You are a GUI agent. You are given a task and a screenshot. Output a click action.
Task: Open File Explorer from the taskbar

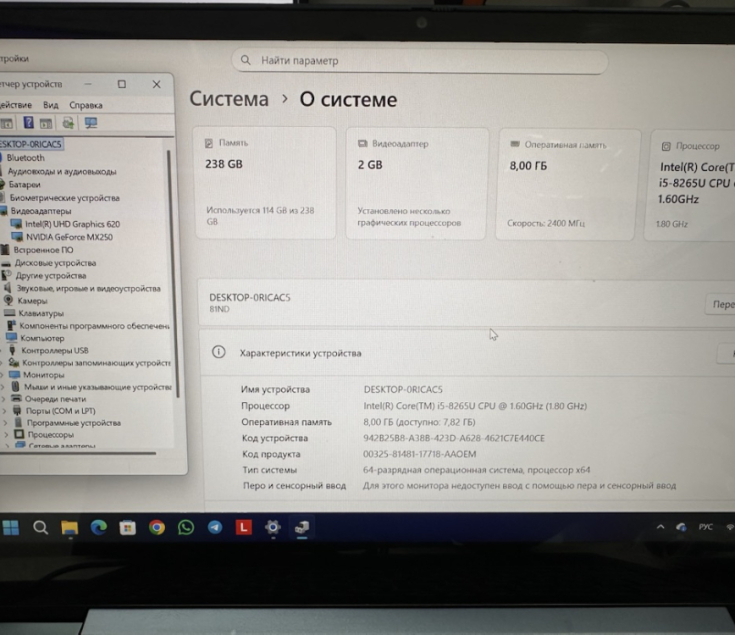[x=69, y=527]
